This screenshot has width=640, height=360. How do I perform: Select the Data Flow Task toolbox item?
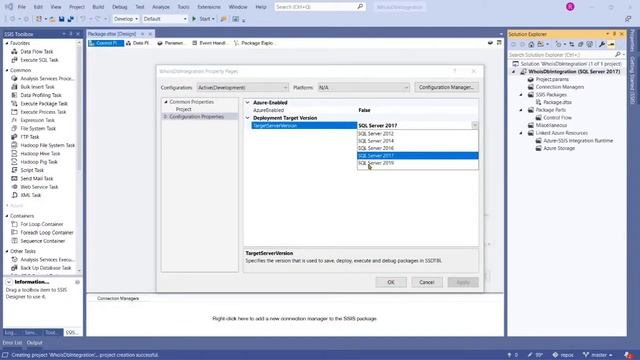point(37,51)
